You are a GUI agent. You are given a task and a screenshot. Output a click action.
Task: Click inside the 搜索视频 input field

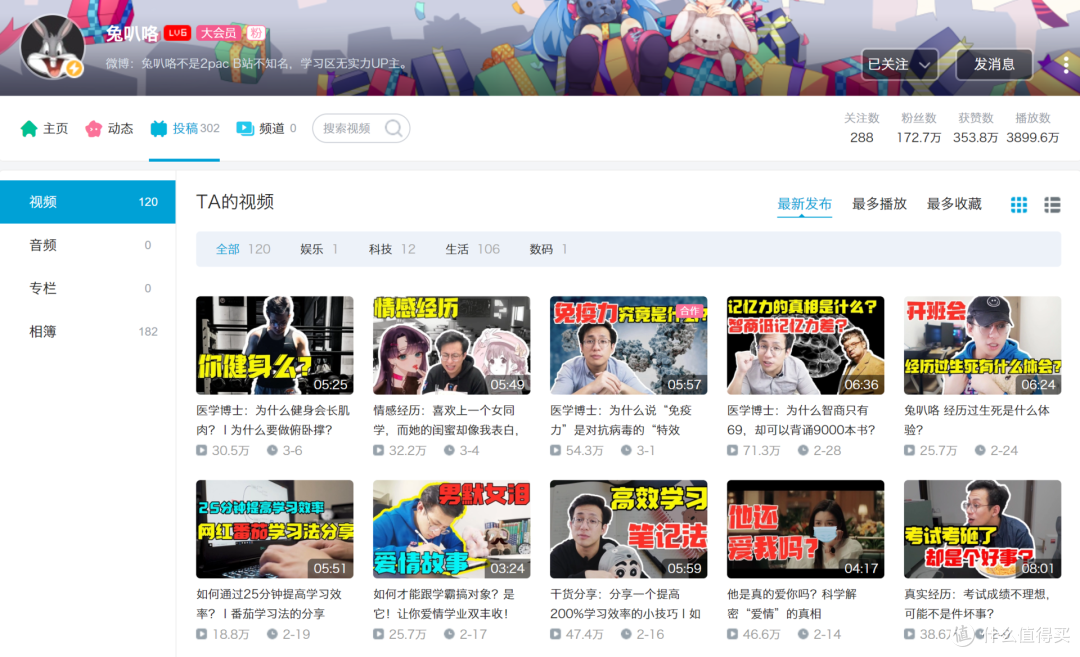coord(348,129)
